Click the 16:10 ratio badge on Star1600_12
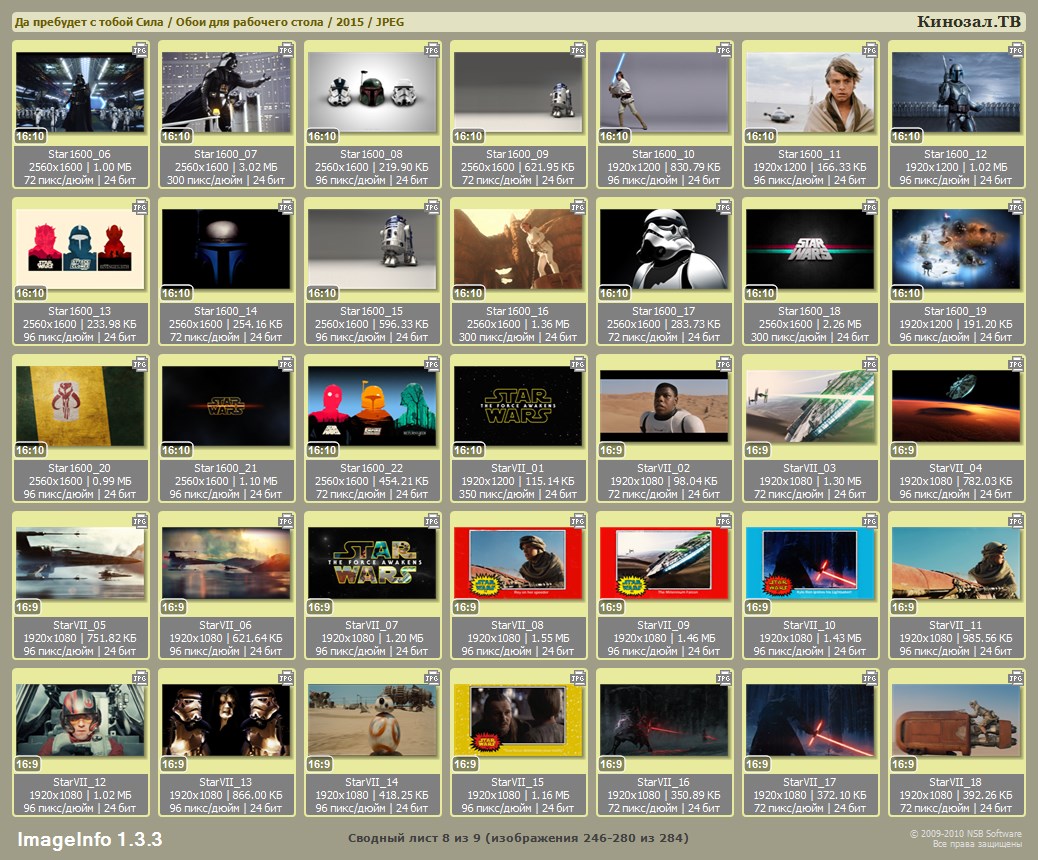Image resolution: width=1038 pixels, height=860 pixels. (x=906, y=136)
